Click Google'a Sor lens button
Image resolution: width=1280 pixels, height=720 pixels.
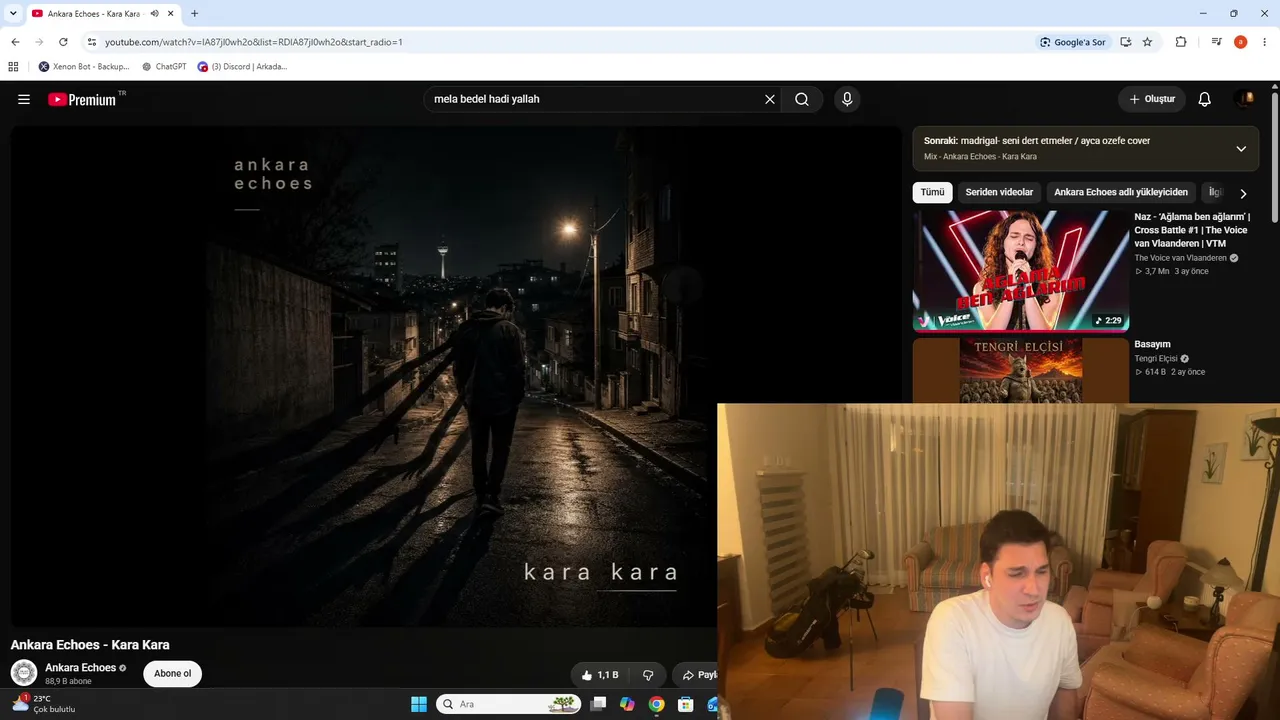1073,42
